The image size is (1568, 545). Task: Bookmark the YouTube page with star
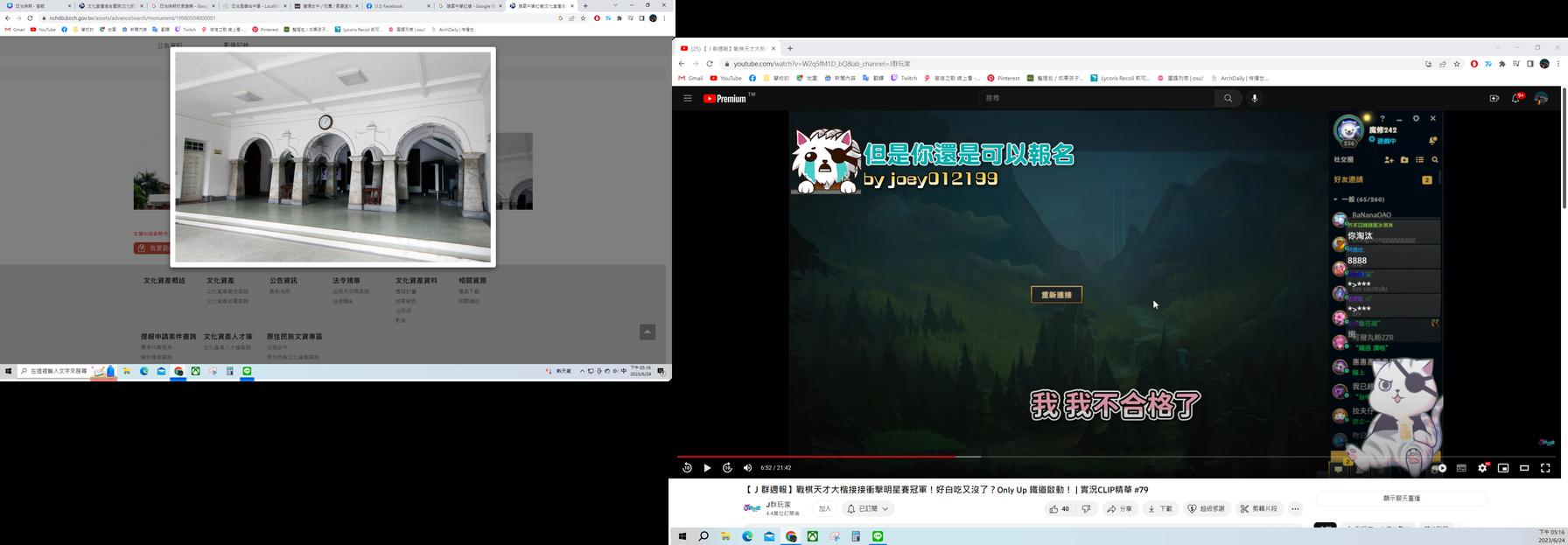point(1457,64)
